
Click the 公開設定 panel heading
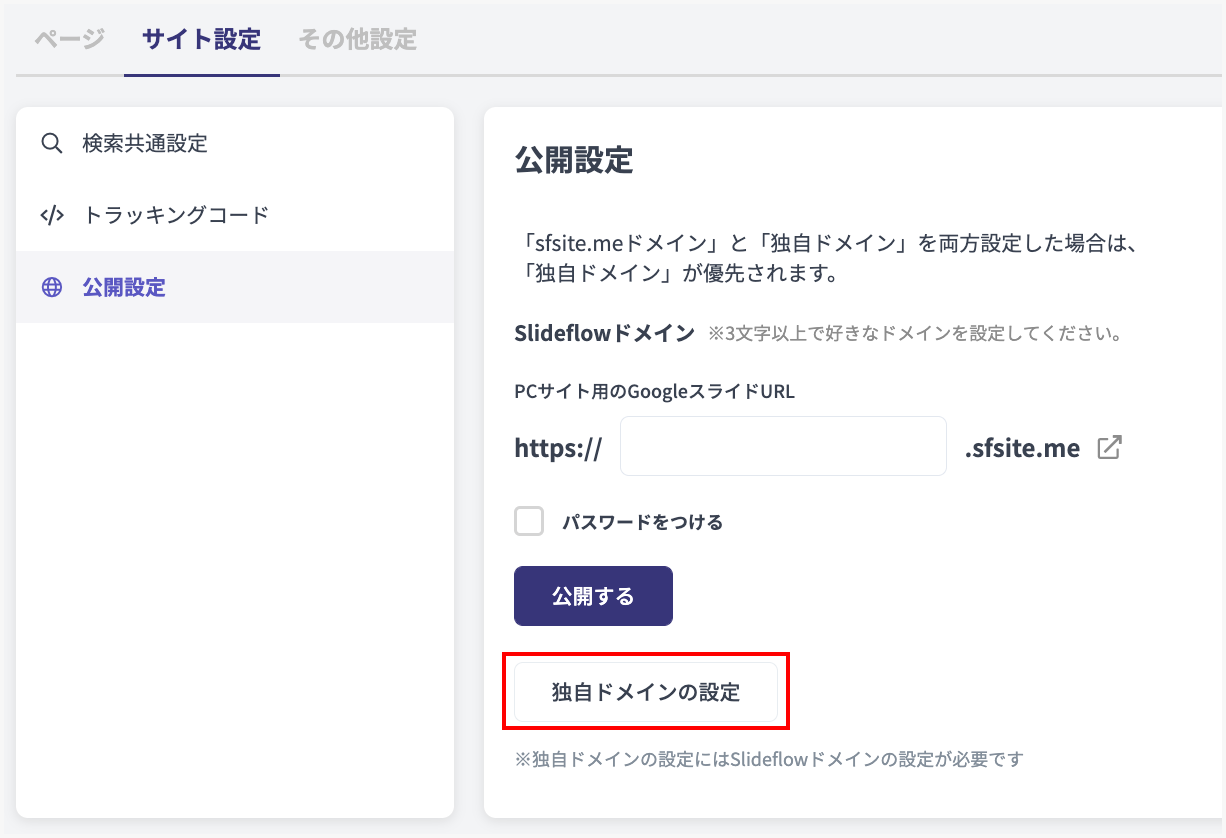574,160
